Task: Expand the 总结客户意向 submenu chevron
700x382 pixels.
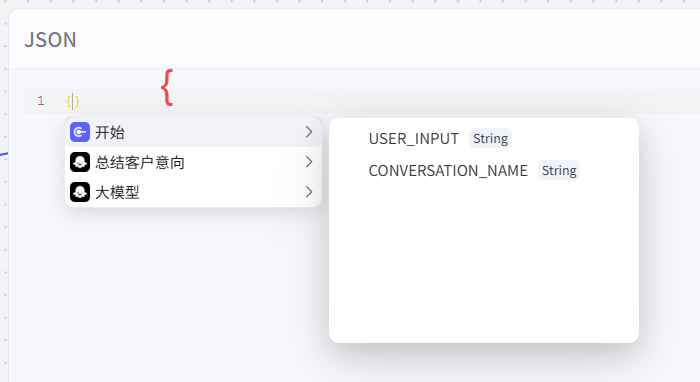Action: 309,162
